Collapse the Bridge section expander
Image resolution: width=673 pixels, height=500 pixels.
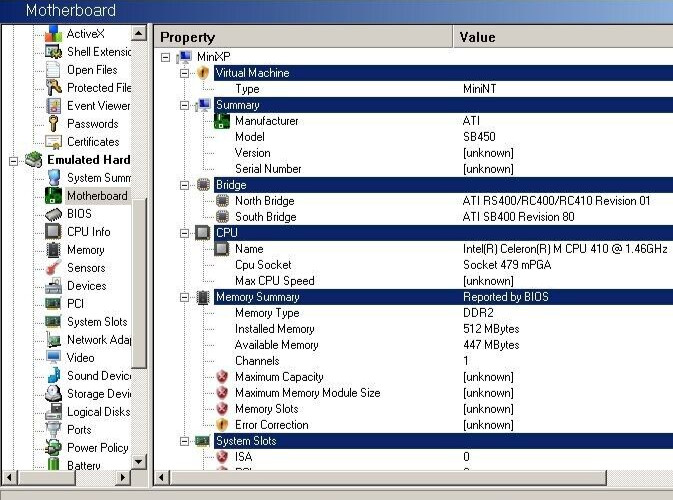pos(184,185)
